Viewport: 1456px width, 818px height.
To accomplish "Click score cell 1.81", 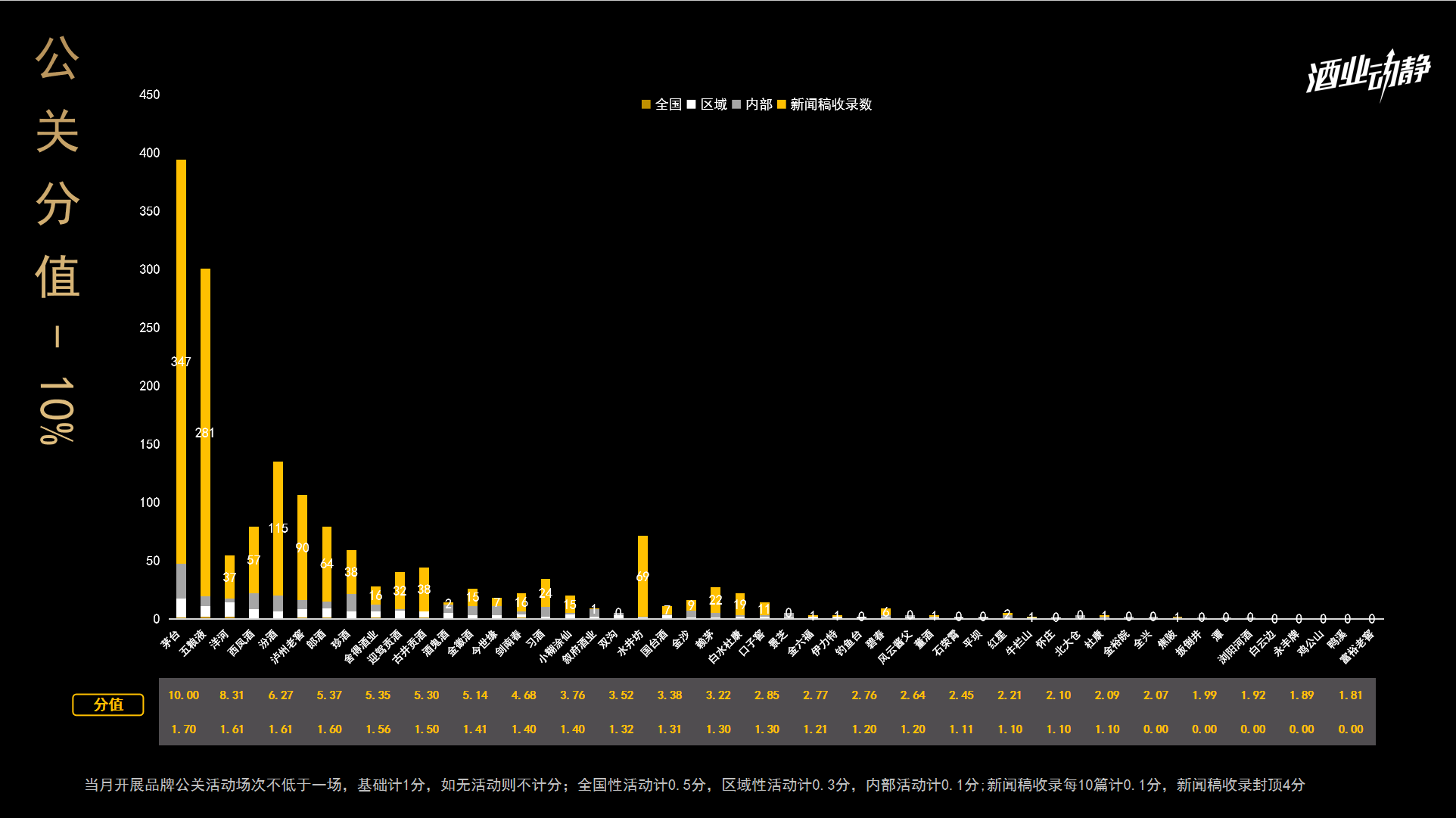I will click(1350, 695).
